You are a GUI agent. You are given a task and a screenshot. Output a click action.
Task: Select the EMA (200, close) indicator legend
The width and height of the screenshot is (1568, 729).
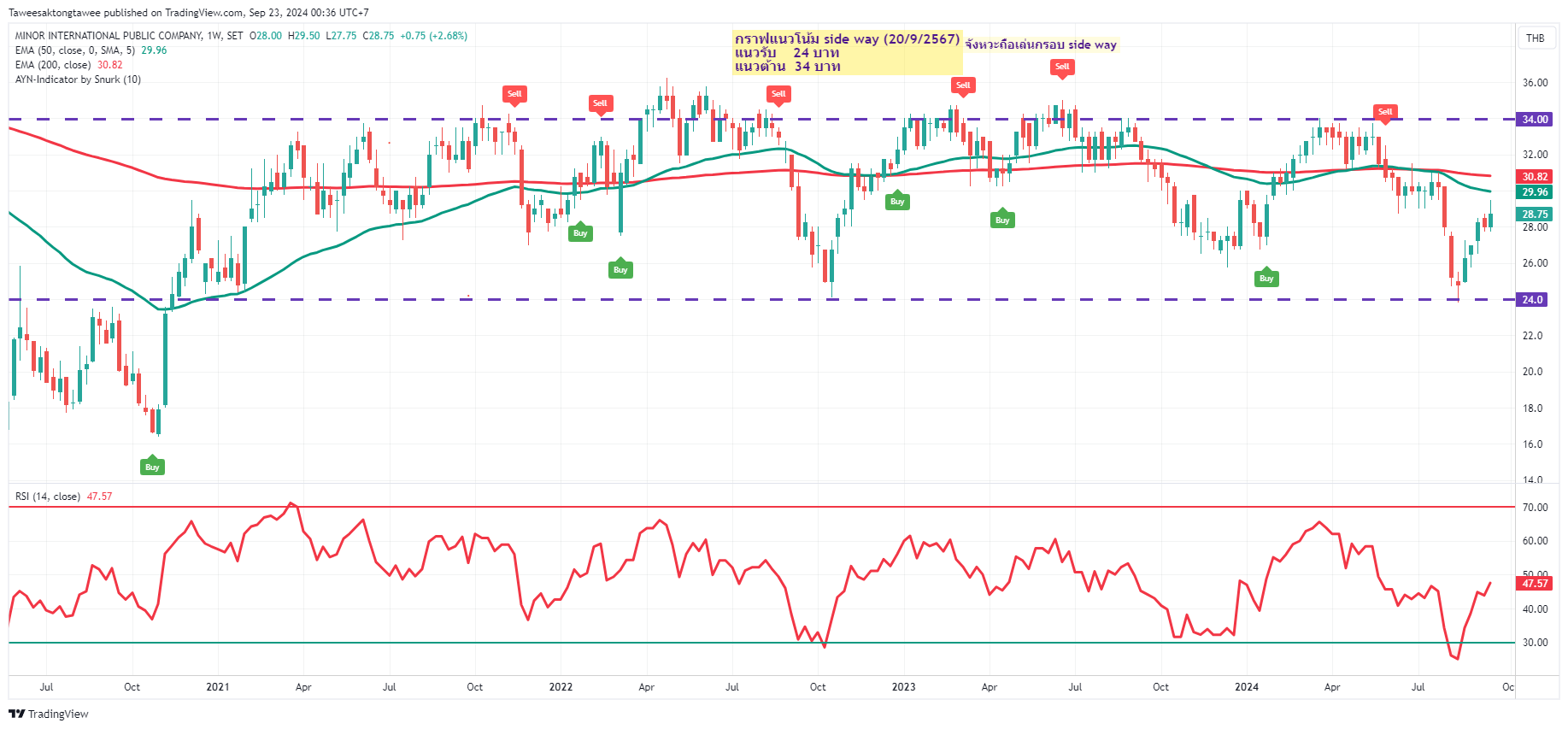pyautogui.click(x=53, y=65)
